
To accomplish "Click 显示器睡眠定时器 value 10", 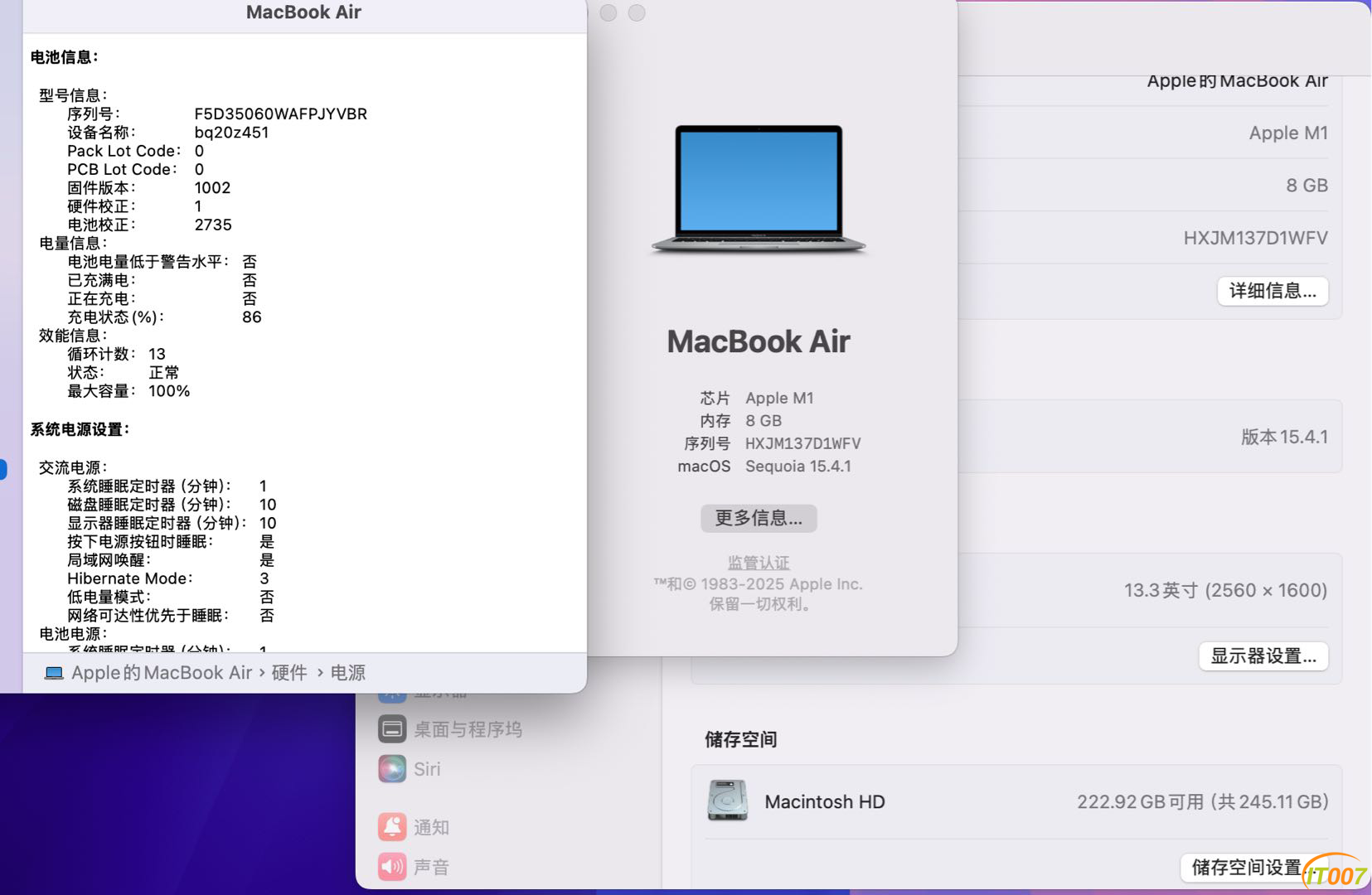I will click(x=268, y=523).
